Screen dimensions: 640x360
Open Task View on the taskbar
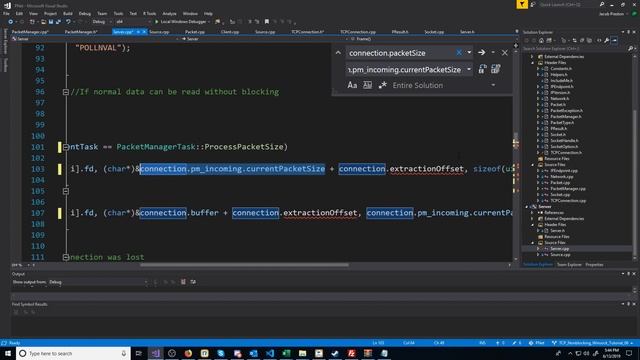click(139, 353)
